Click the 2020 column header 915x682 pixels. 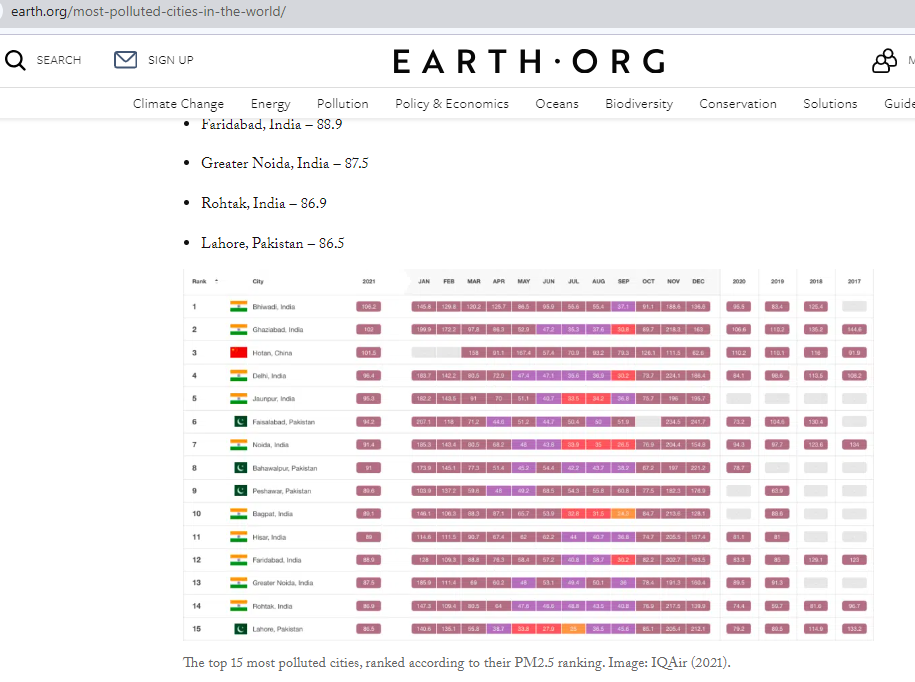point(739,281)
